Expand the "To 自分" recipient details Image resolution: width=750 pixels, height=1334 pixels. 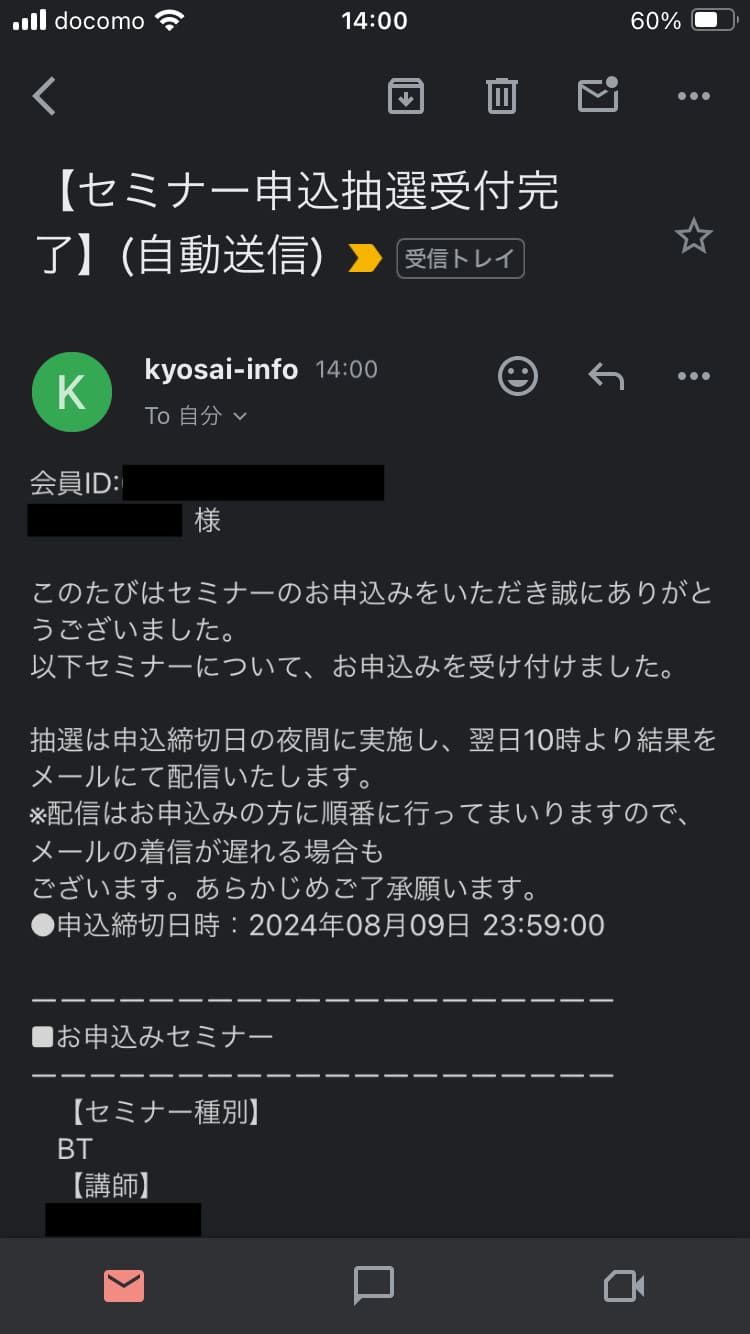(195, 416)
